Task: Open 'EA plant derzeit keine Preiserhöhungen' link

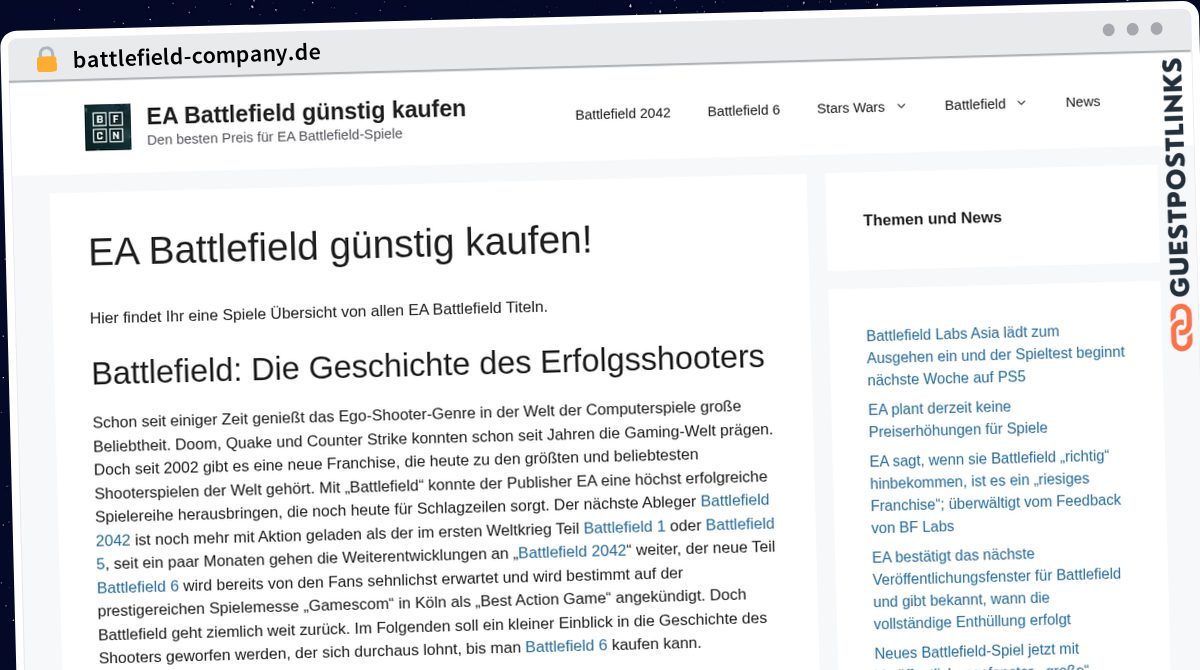Action: pyautogui.click(x=958, y=418)
